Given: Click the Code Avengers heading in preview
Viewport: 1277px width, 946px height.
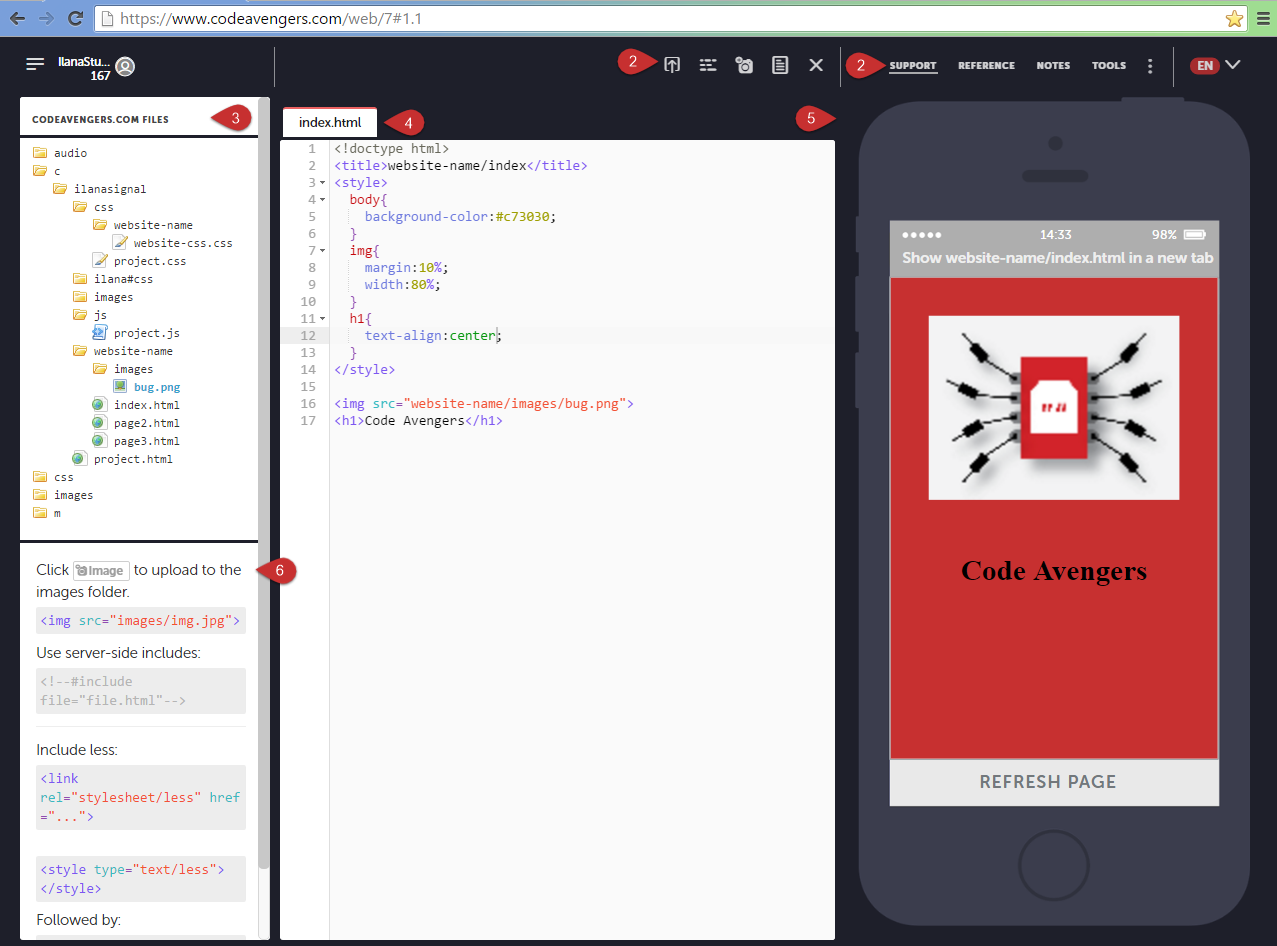Looking at the screenshot, I should [1054, 570].
